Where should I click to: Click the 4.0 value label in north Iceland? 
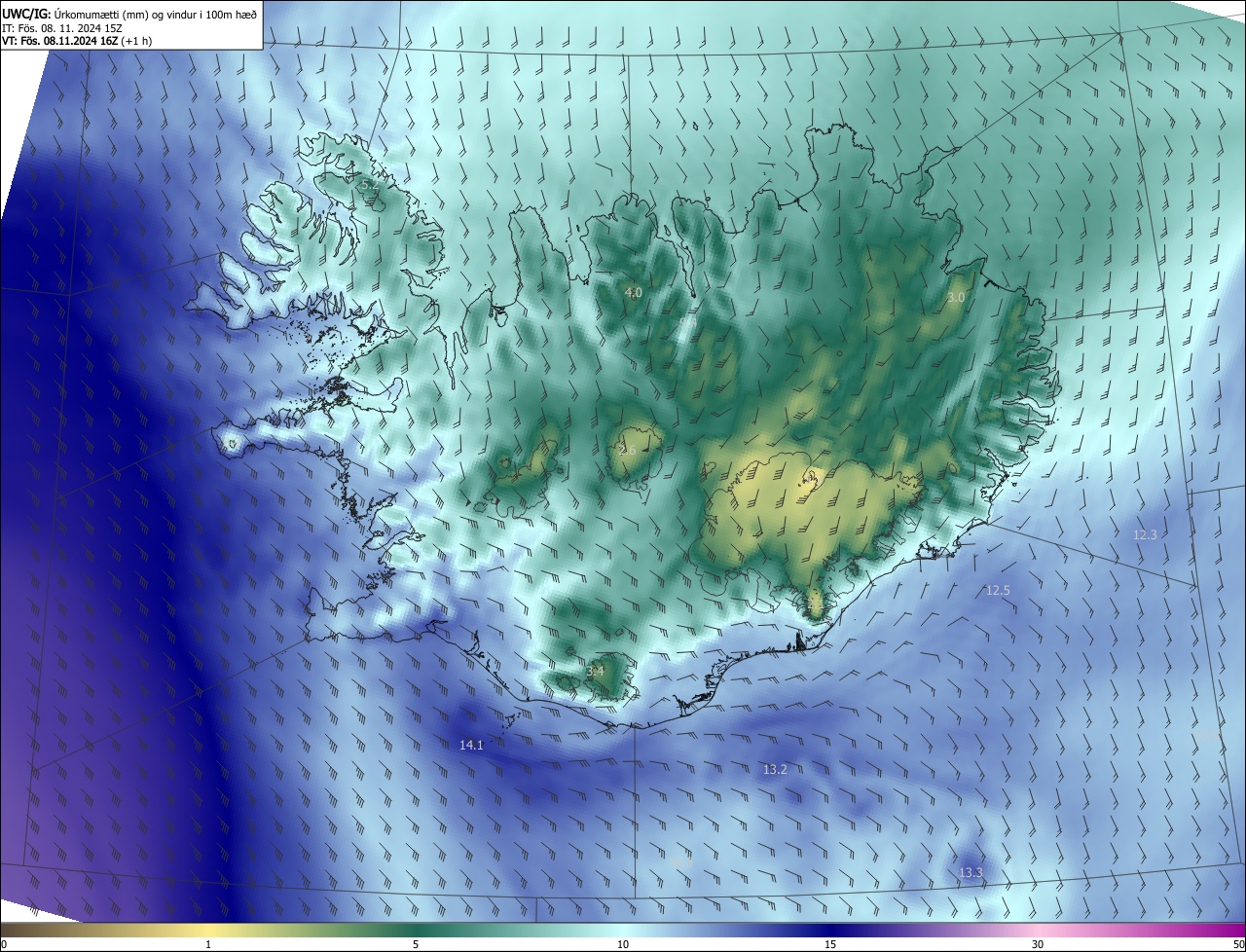point(633,292)
